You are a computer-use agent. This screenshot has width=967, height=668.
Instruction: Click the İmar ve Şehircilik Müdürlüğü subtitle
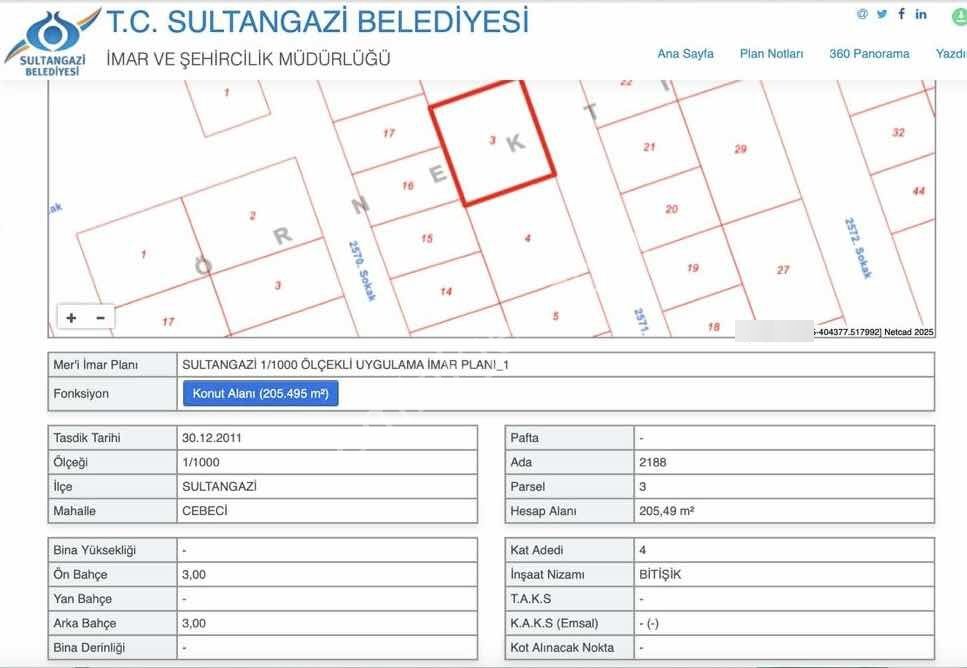pos(249,59)
